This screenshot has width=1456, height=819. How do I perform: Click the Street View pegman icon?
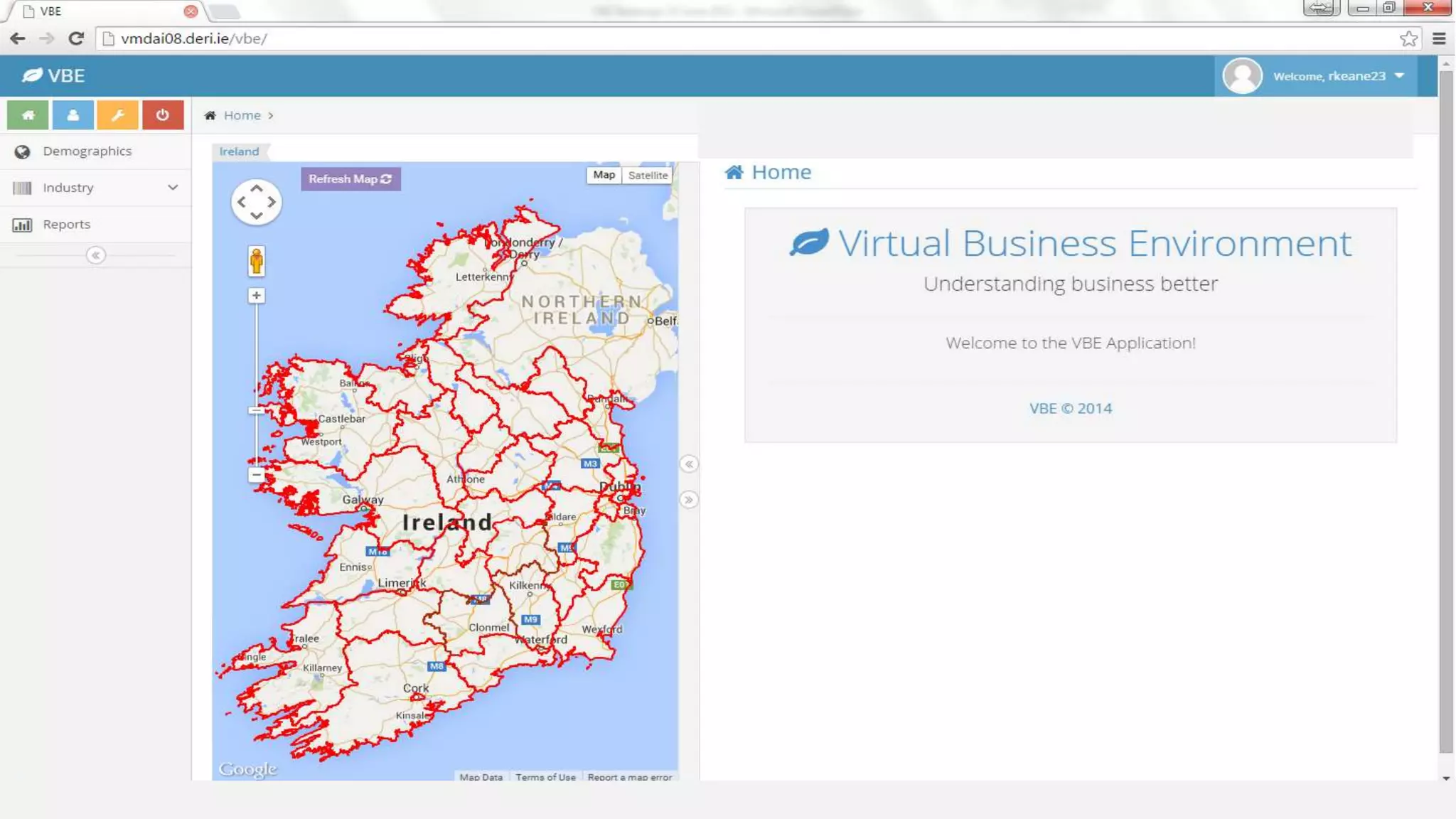pyautogui.click(x=257, y=261)
